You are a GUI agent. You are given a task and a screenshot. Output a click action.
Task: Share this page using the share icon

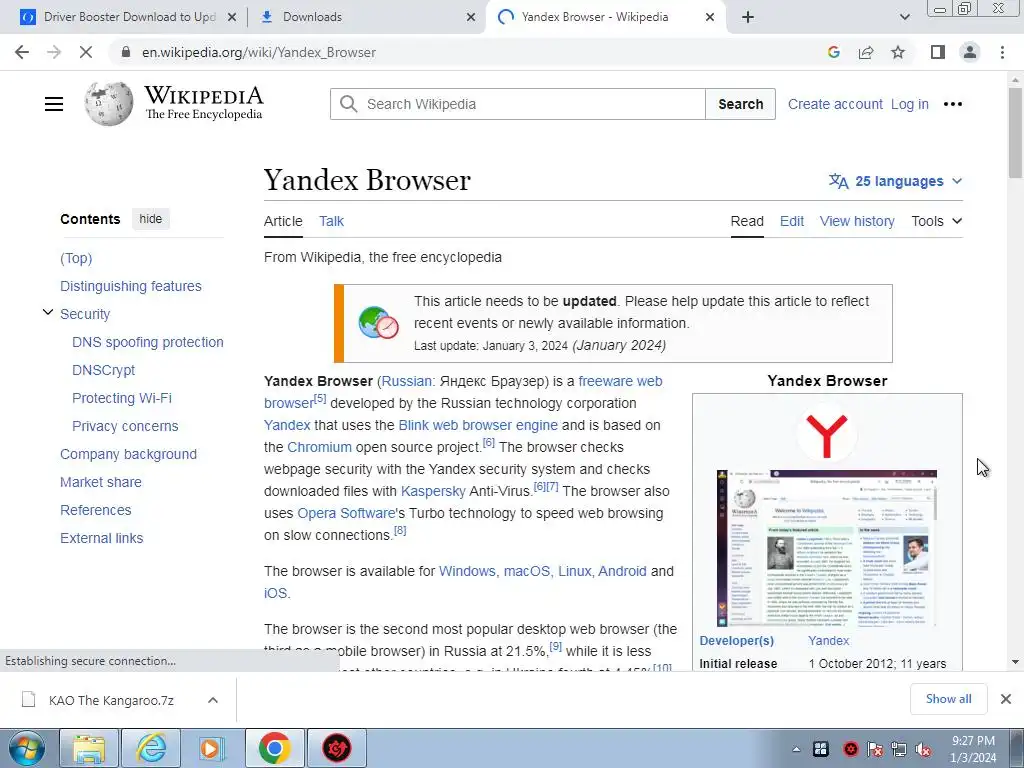[x=866, y=52]
